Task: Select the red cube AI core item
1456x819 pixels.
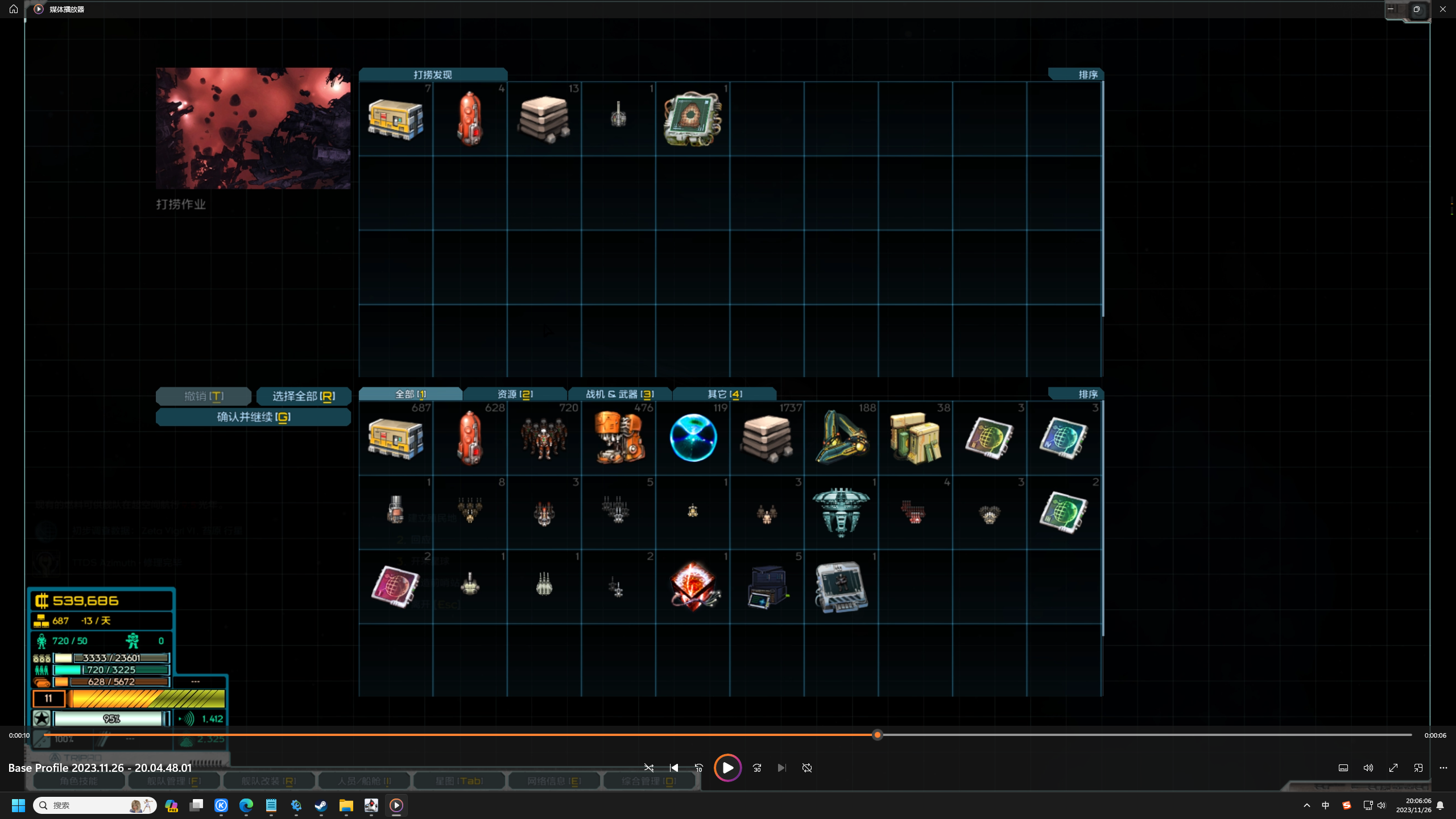Action: click(693, 586)
